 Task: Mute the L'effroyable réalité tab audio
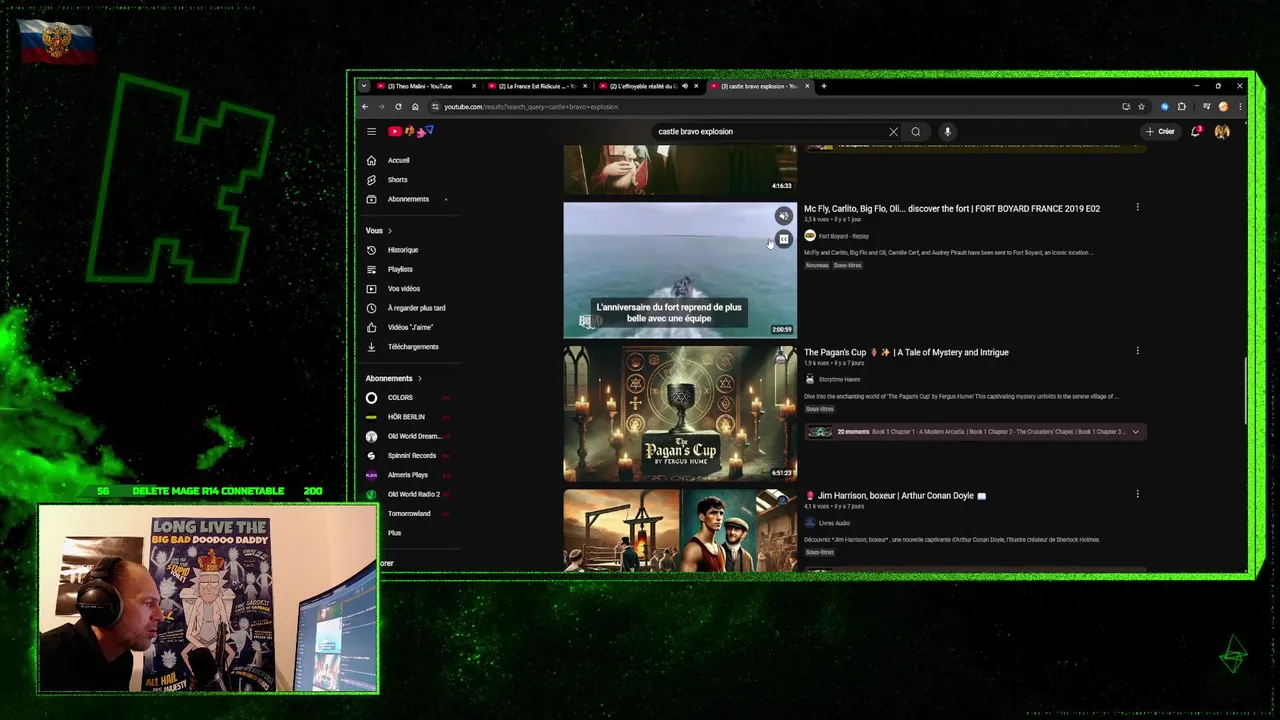click(684, 86)
